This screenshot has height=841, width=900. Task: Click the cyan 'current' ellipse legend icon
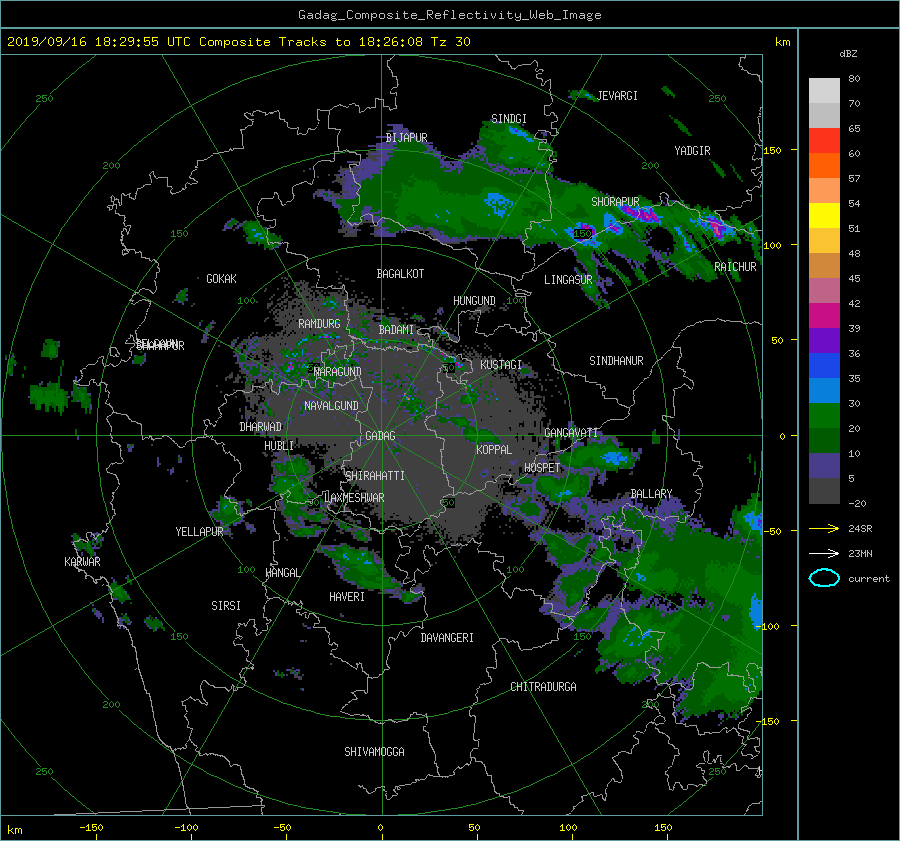pyautogui.click(x=824, y=578)
